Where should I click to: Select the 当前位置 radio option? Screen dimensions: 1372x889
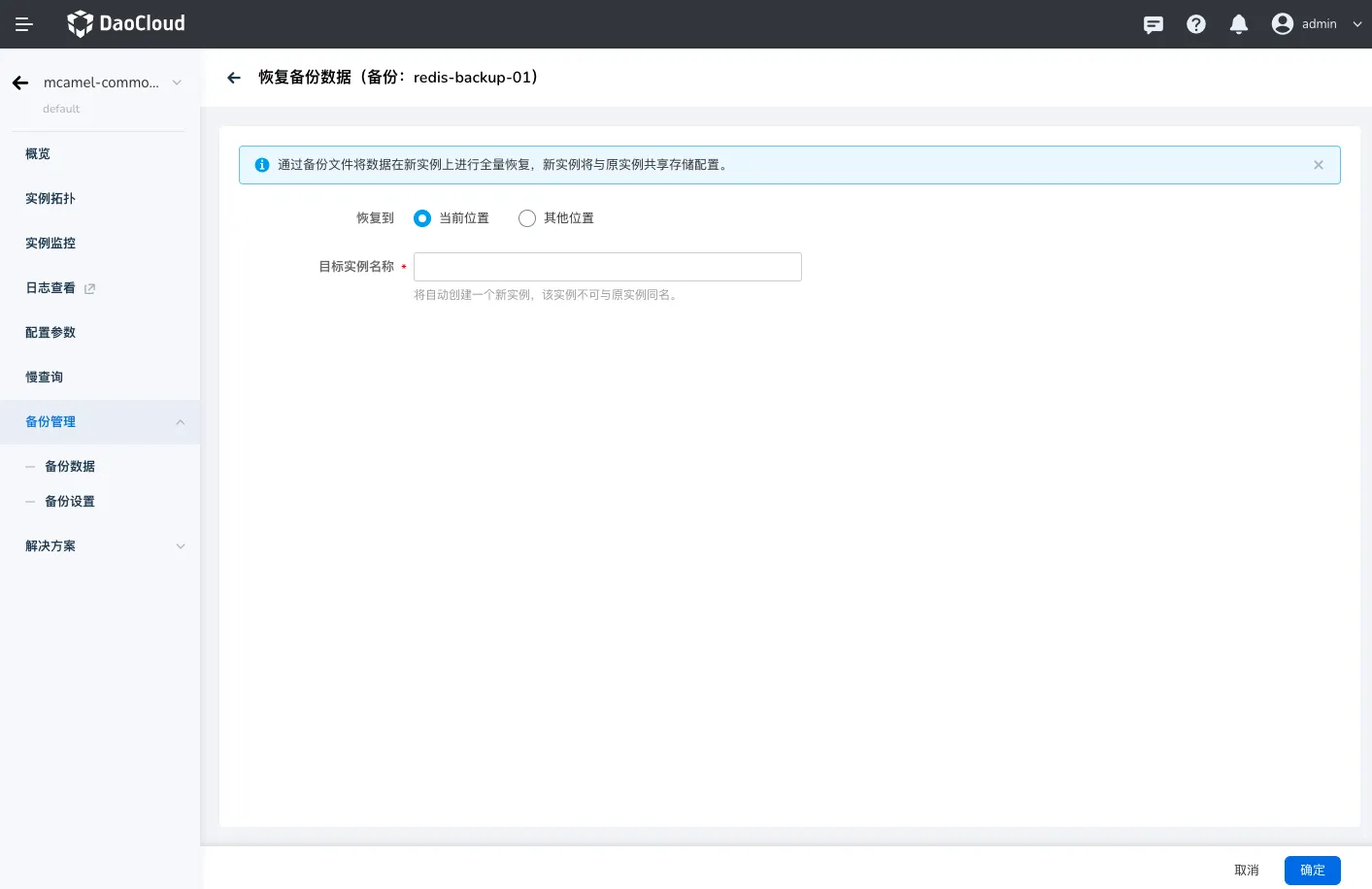tap(422, 218)
